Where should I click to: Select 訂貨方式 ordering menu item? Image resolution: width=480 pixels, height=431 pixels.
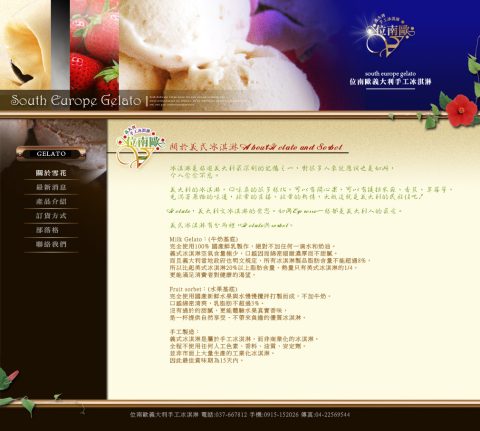click(51, 216)
